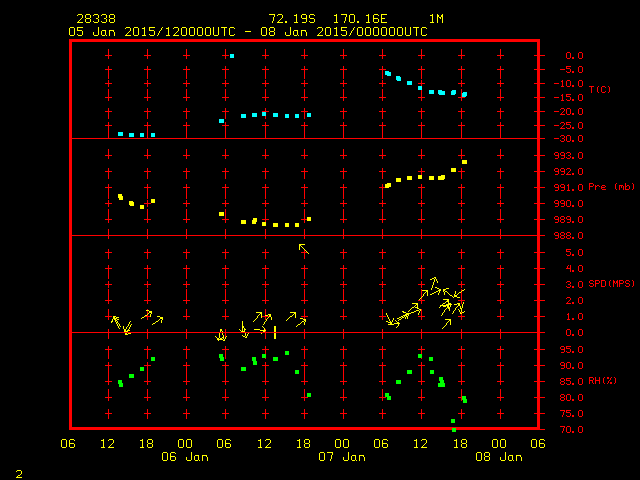Image resolution: width=640 pixels, height=480 pixels.
Task: Click the isolated cyan temperature point near 0.0
Action: (x=232, y=56)
